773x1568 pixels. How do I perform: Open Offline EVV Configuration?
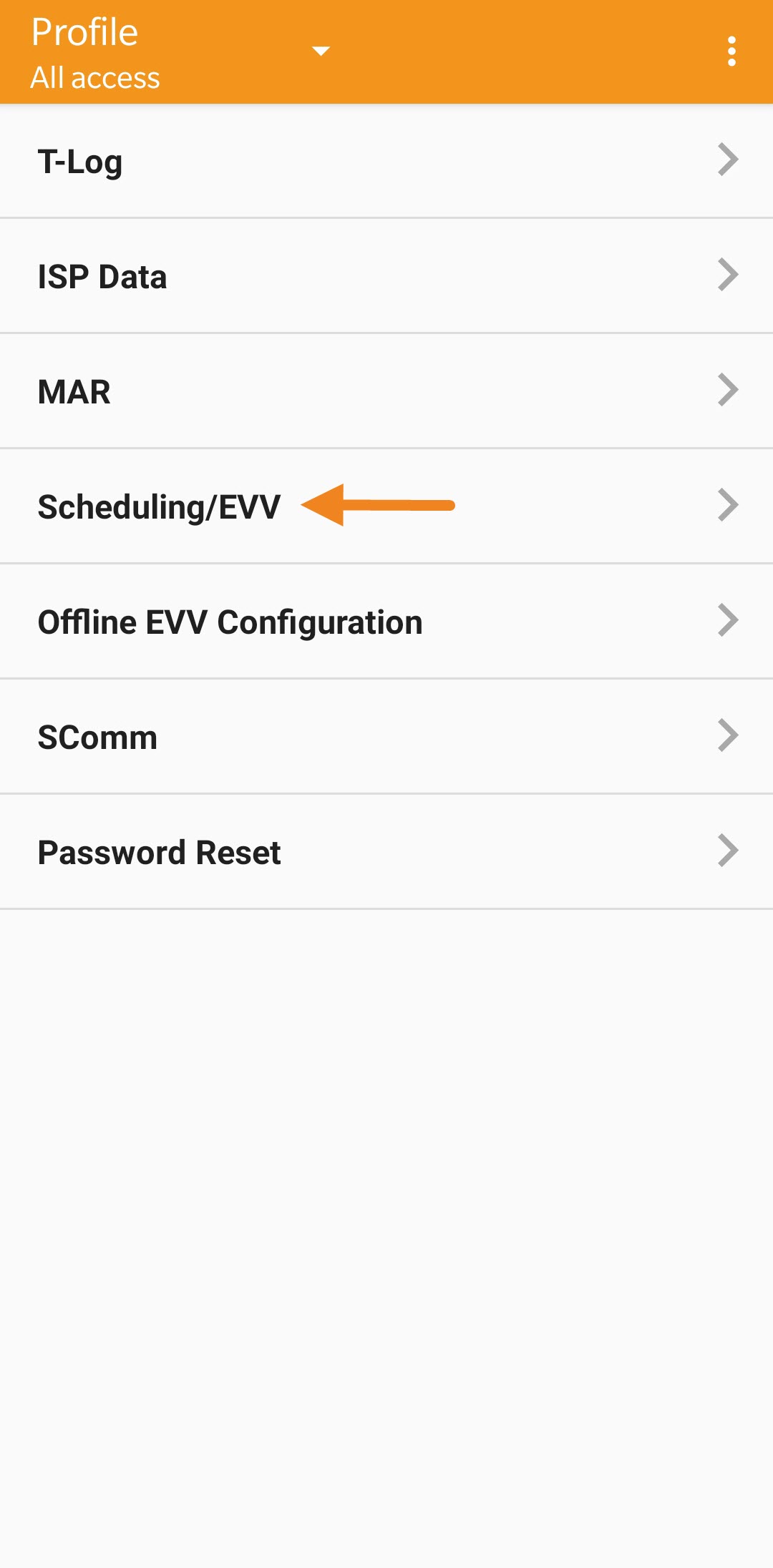point(230,622)
